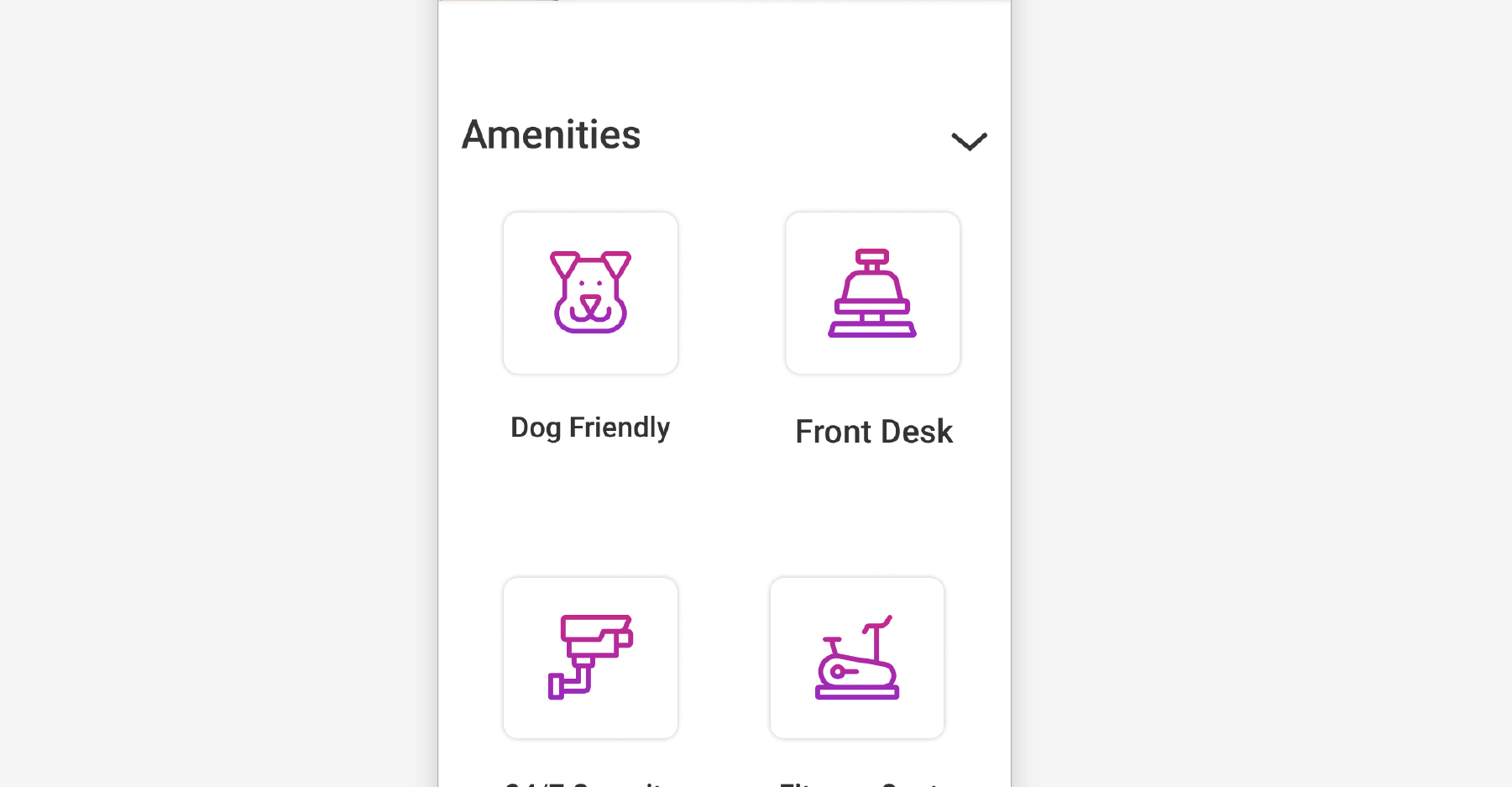Click the security camera icon
Screen dimensions: 1512x787
pyautogui.click(x=590, y=657)
